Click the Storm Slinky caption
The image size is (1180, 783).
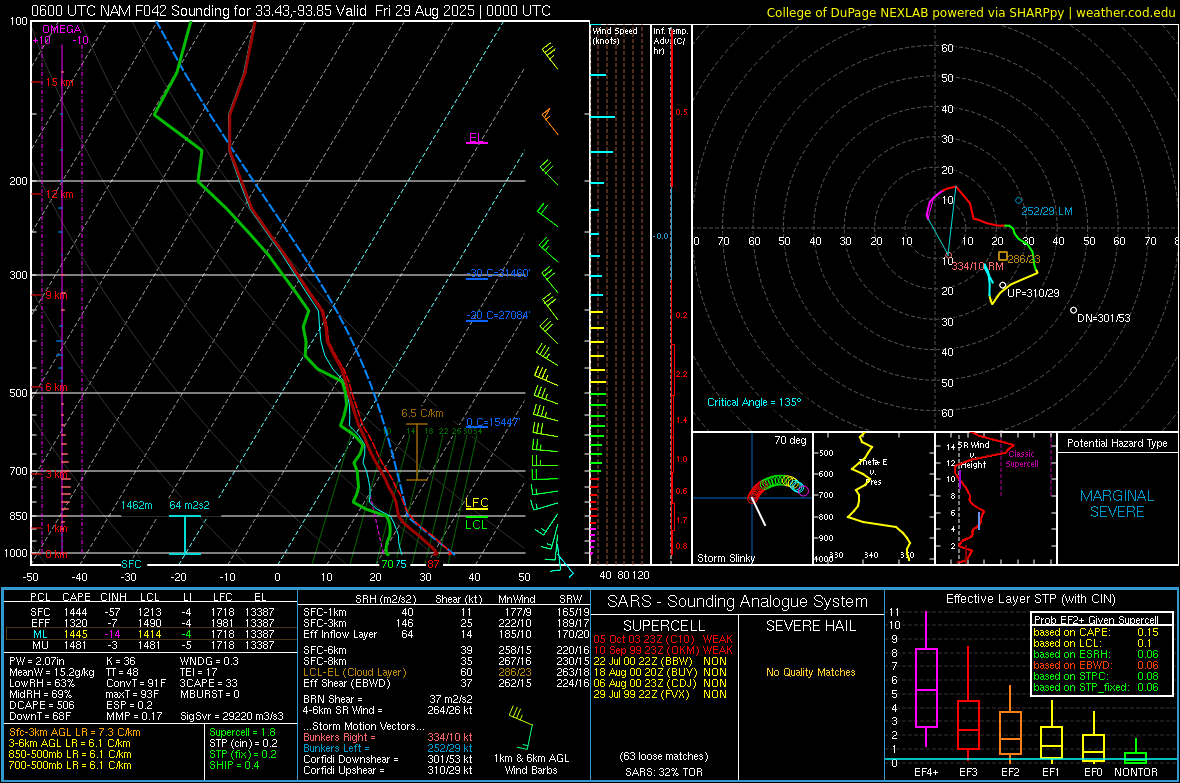click(x=725, y=558)
